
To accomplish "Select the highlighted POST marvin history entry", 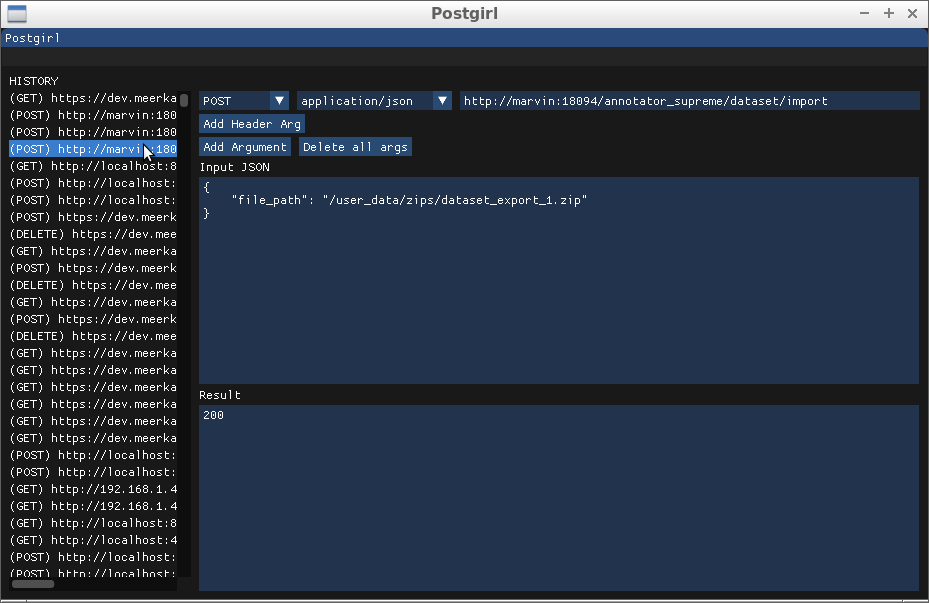I will 93,149.
